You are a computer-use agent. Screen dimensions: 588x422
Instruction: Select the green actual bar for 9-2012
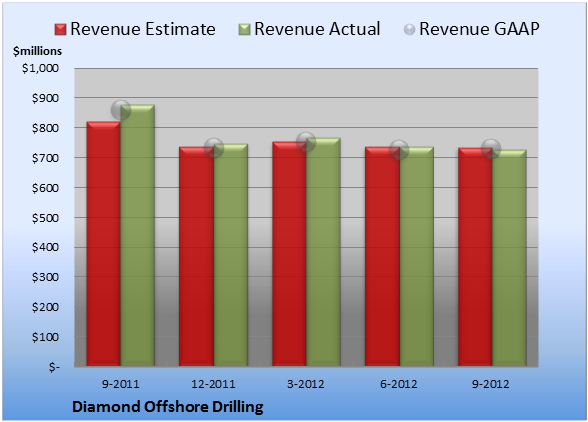[x=509, y=258]
